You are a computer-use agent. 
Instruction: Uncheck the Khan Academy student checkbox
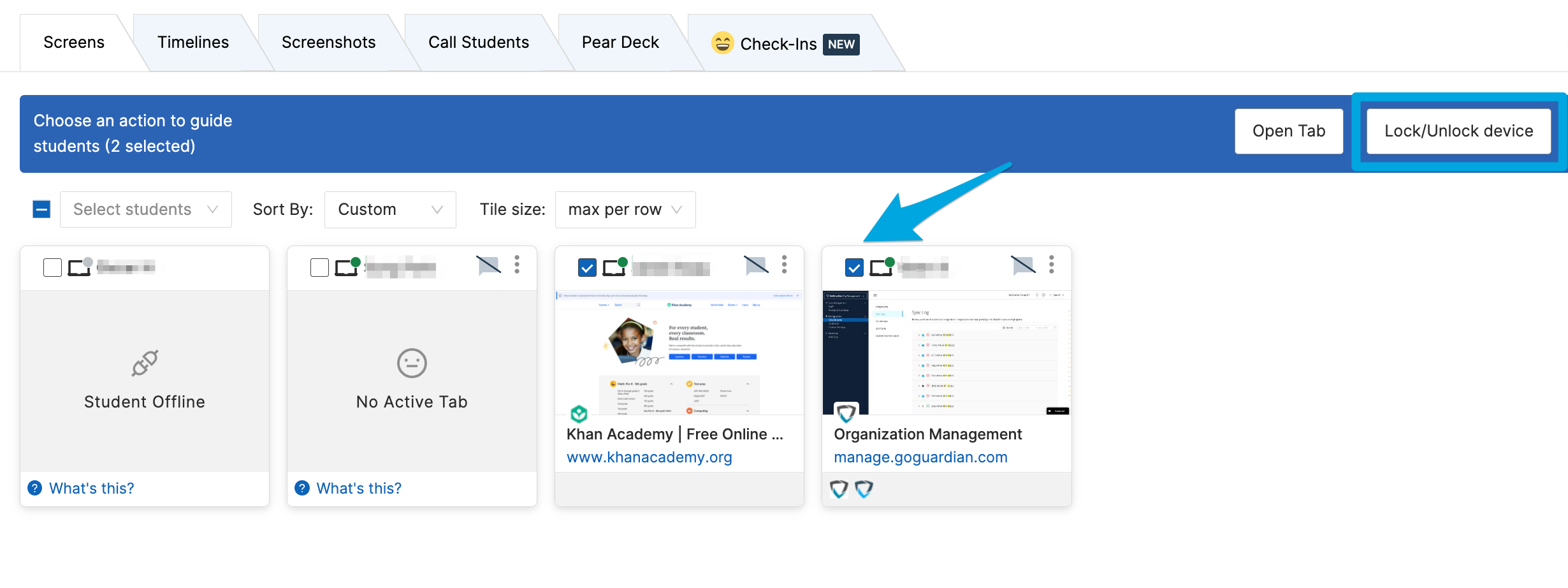pyautogui.click(x=587, y=267)
